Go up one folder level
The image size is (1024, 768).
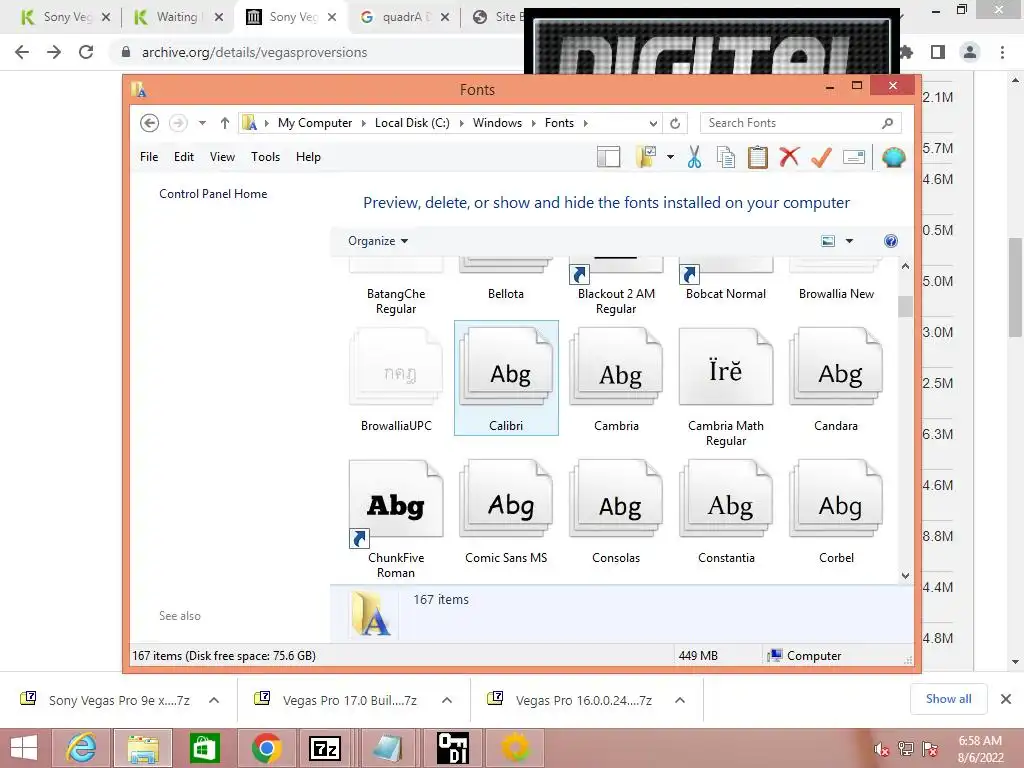tap(225, 123)
